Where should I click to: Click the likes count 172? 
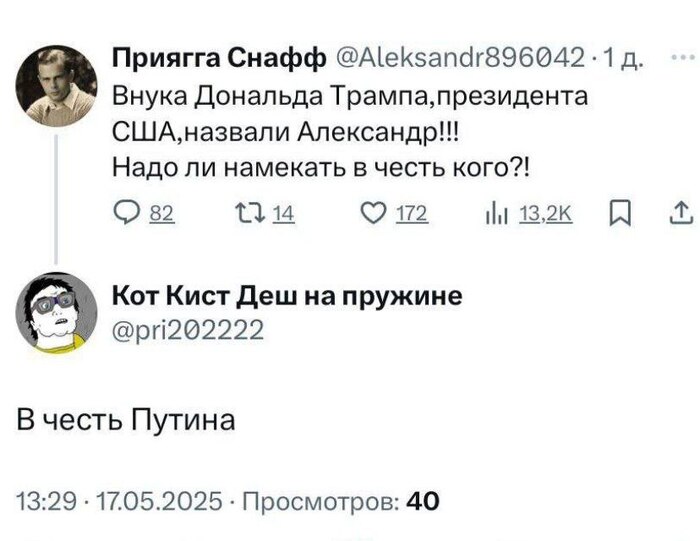(412, 210)
